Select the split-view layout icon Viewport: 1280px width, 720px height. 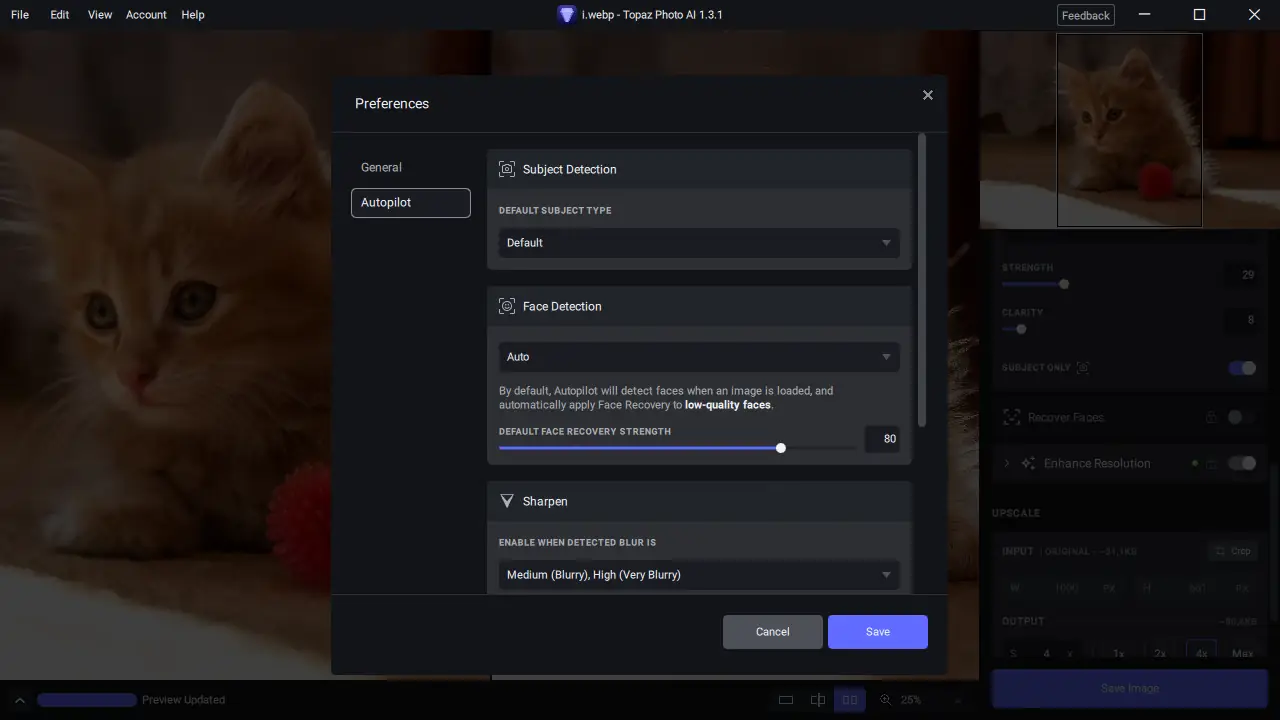coord(818,700)
